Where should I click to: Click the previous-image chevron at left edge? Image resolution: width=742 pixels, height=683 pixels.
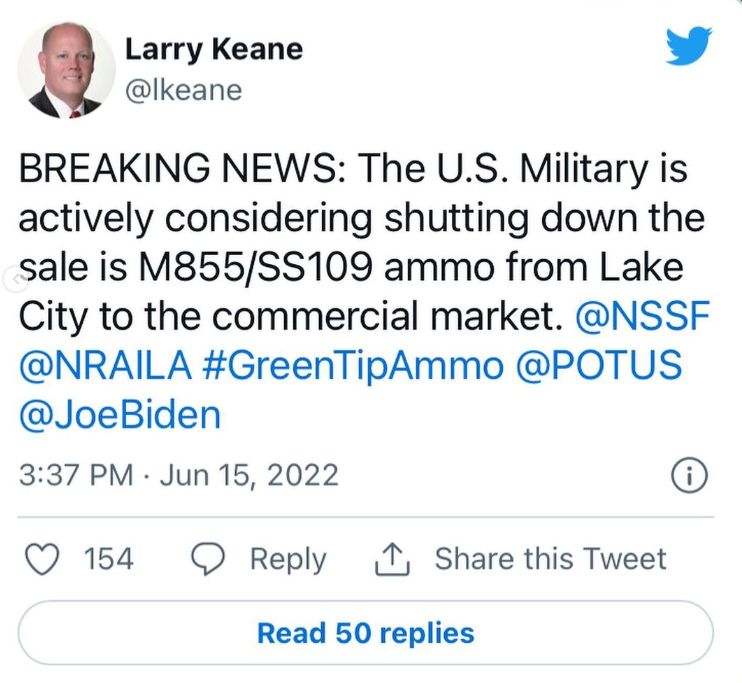point(10,279)
